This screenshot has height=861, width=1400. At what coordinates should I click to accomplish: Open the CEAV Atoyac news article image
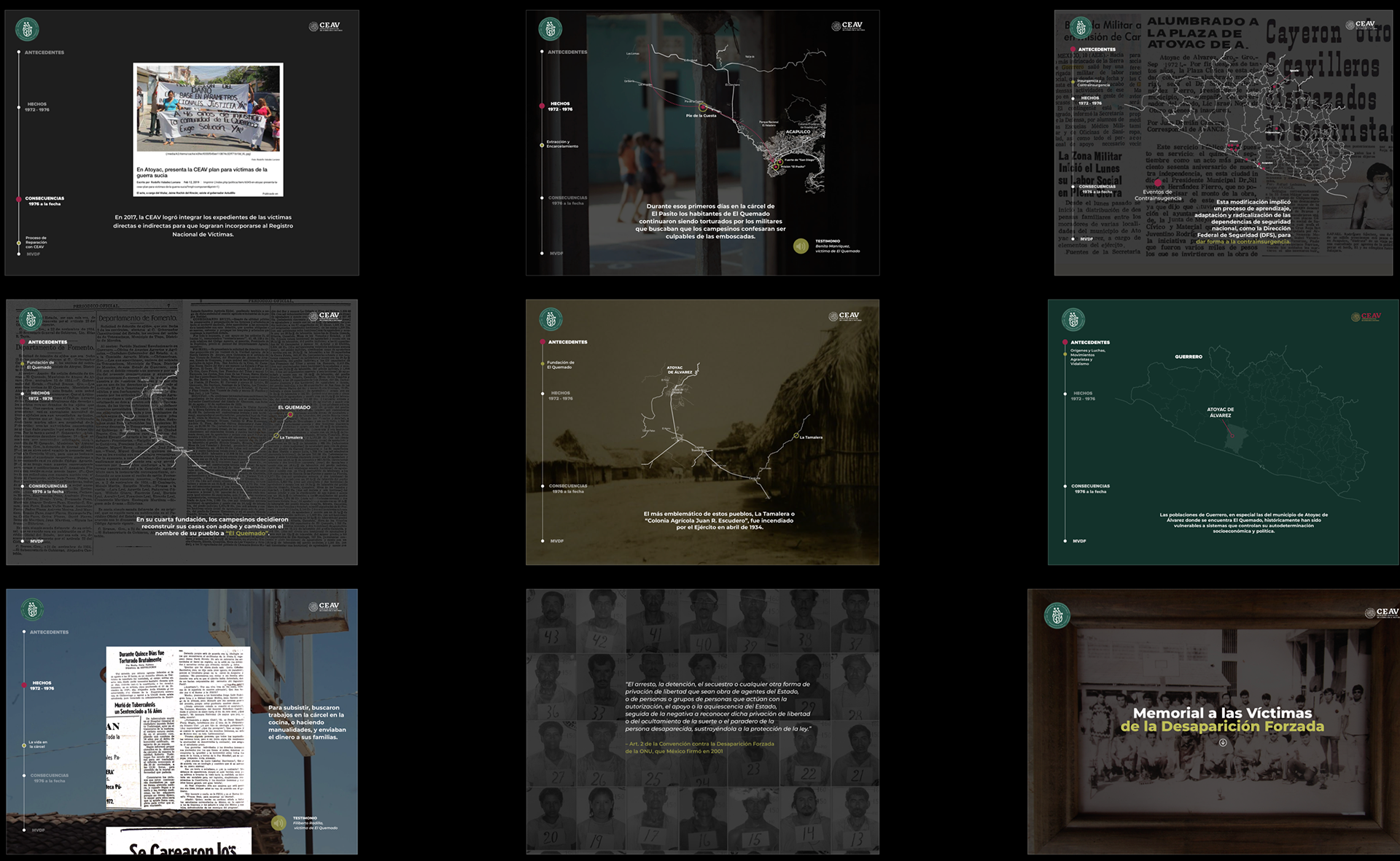(208, 108)
